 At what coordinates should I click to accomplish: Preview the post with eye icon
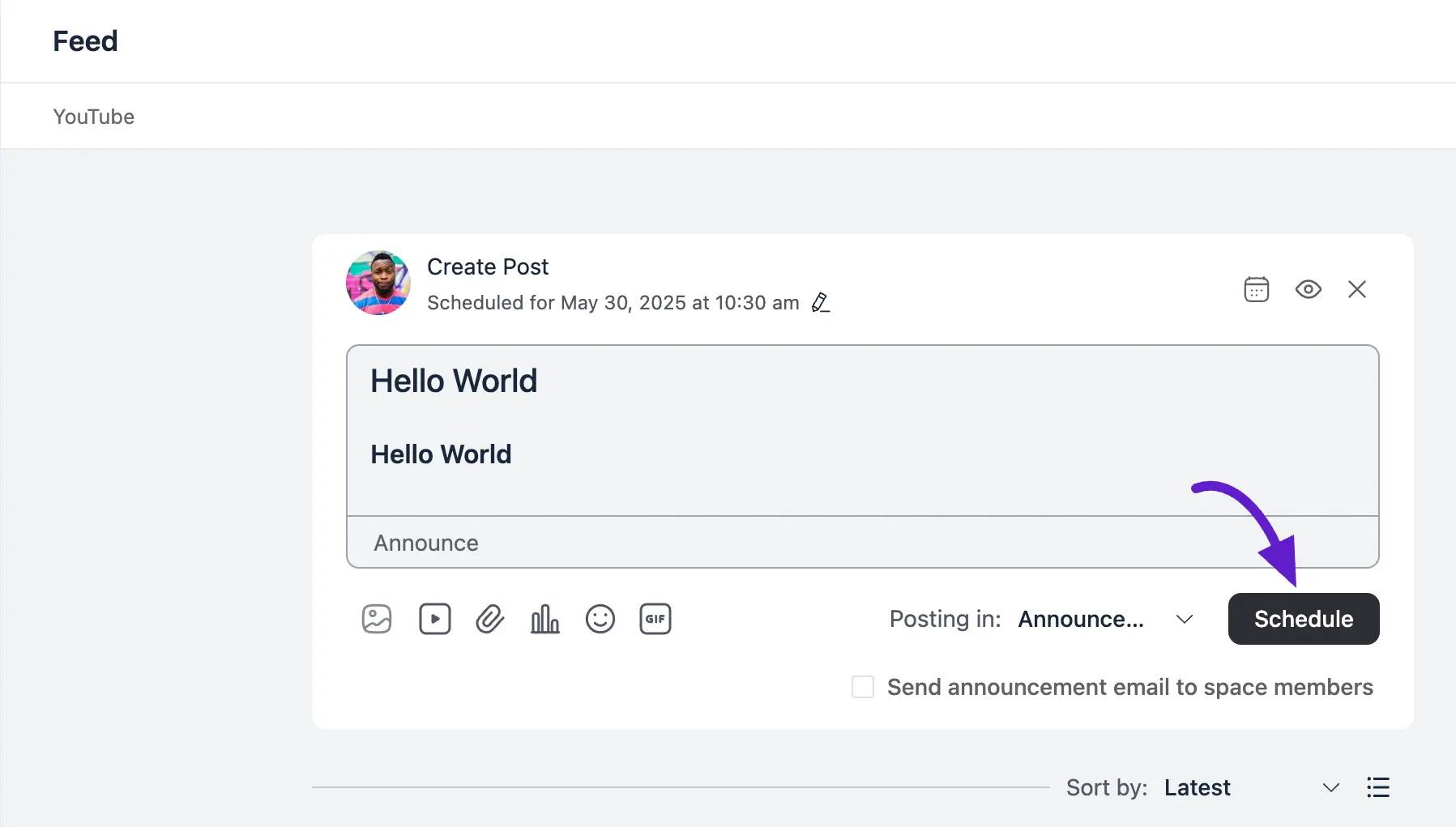[1309, 289]
